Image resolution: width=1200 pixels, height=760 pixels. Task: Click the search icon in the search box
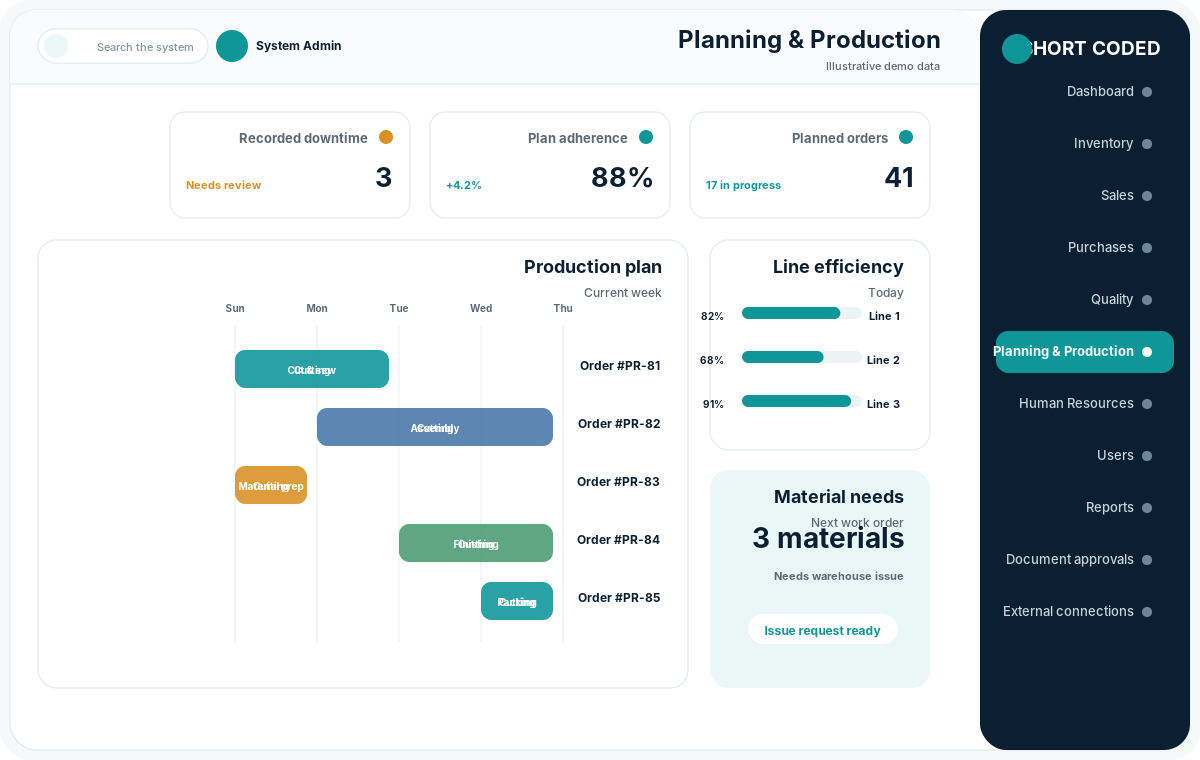(56, 46)
